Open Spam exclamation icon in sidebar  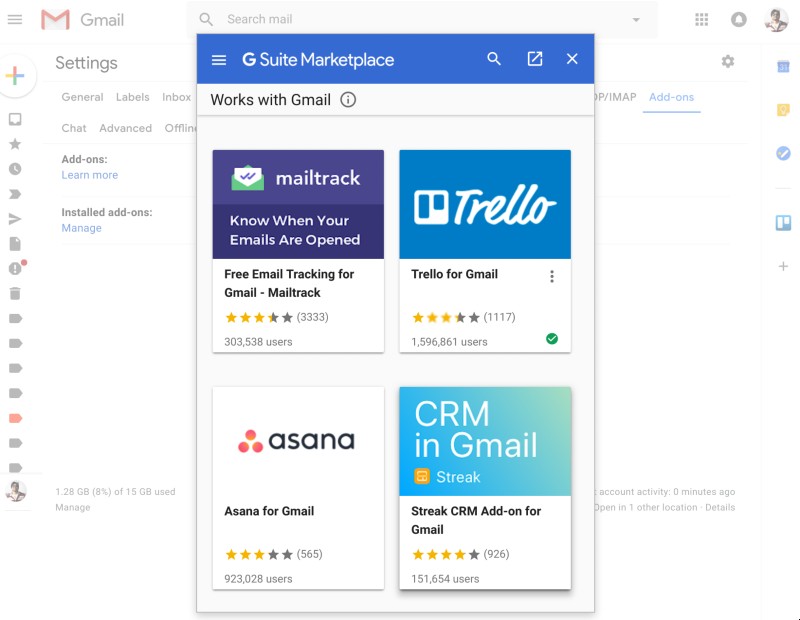[16, 267]
